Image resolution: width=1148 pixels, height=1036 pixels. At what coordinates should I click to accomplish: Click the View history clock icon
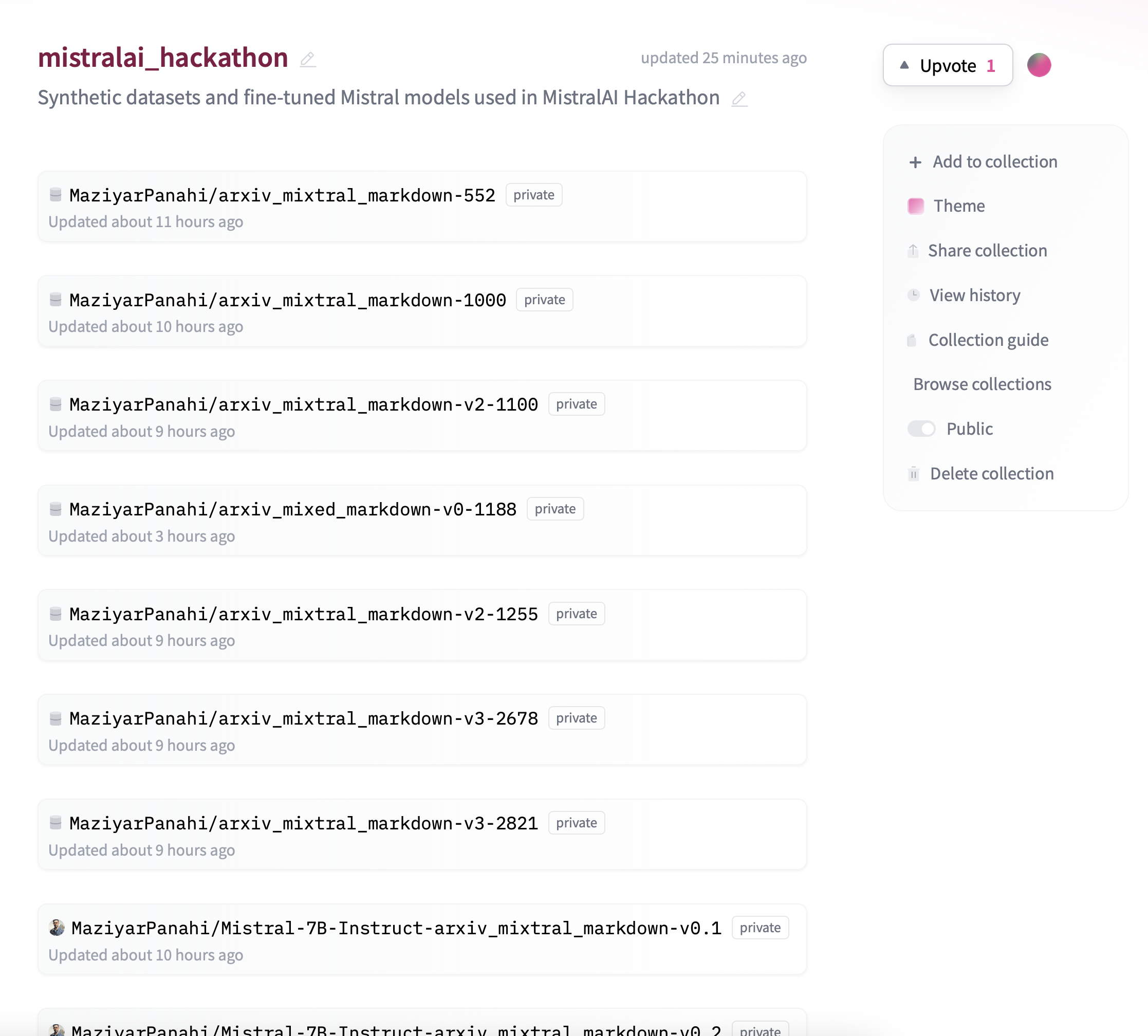coord(913,295)
